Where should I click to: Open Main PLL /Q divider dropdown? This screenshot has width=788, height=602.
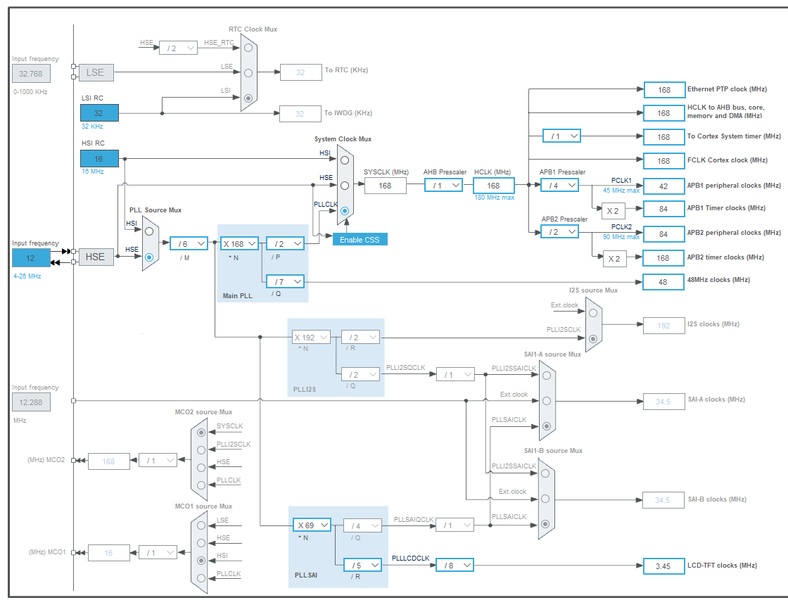[285, 281]
